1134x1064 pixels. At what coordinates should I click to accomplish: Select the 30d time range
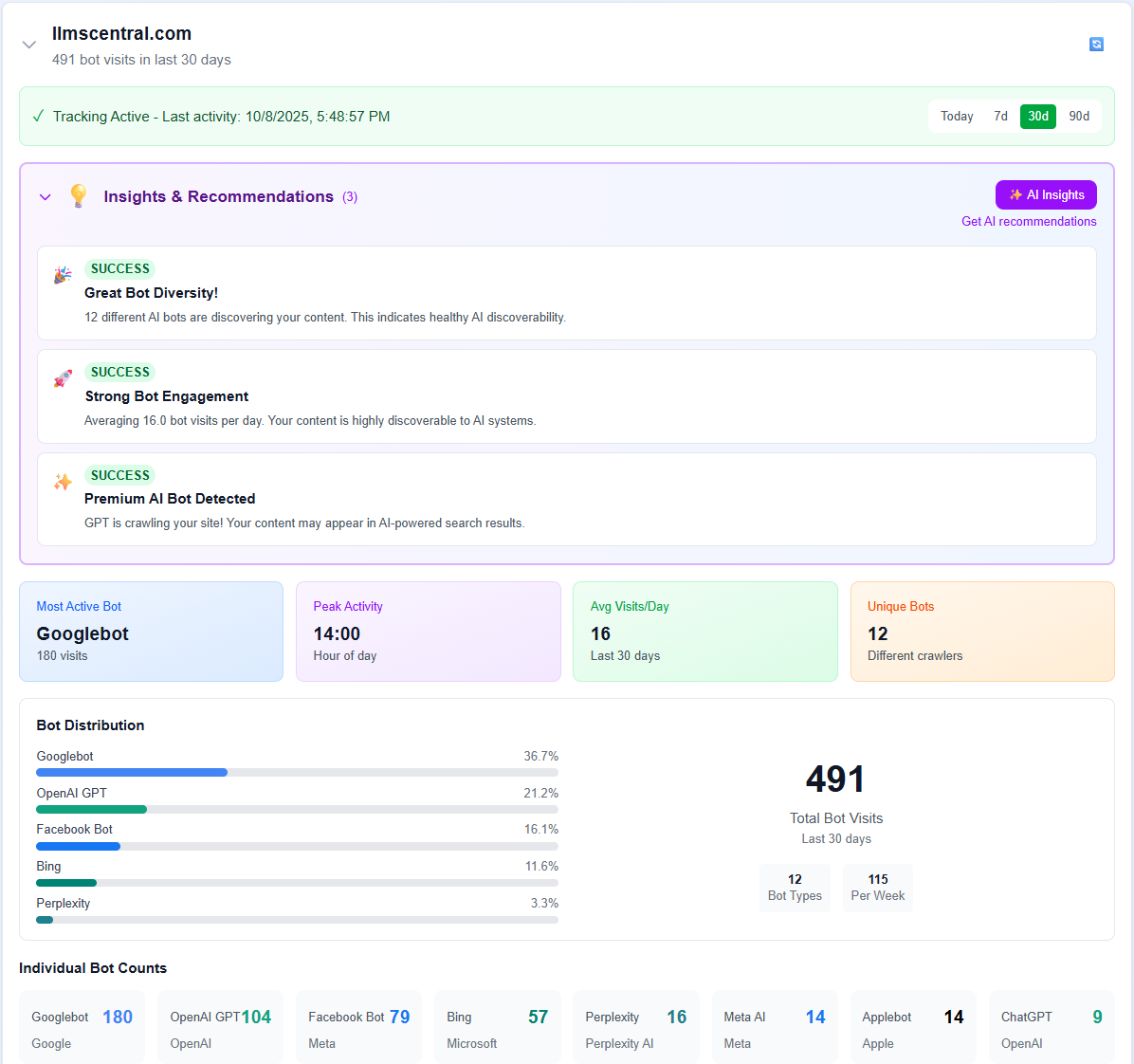[x=1038, y=117]
